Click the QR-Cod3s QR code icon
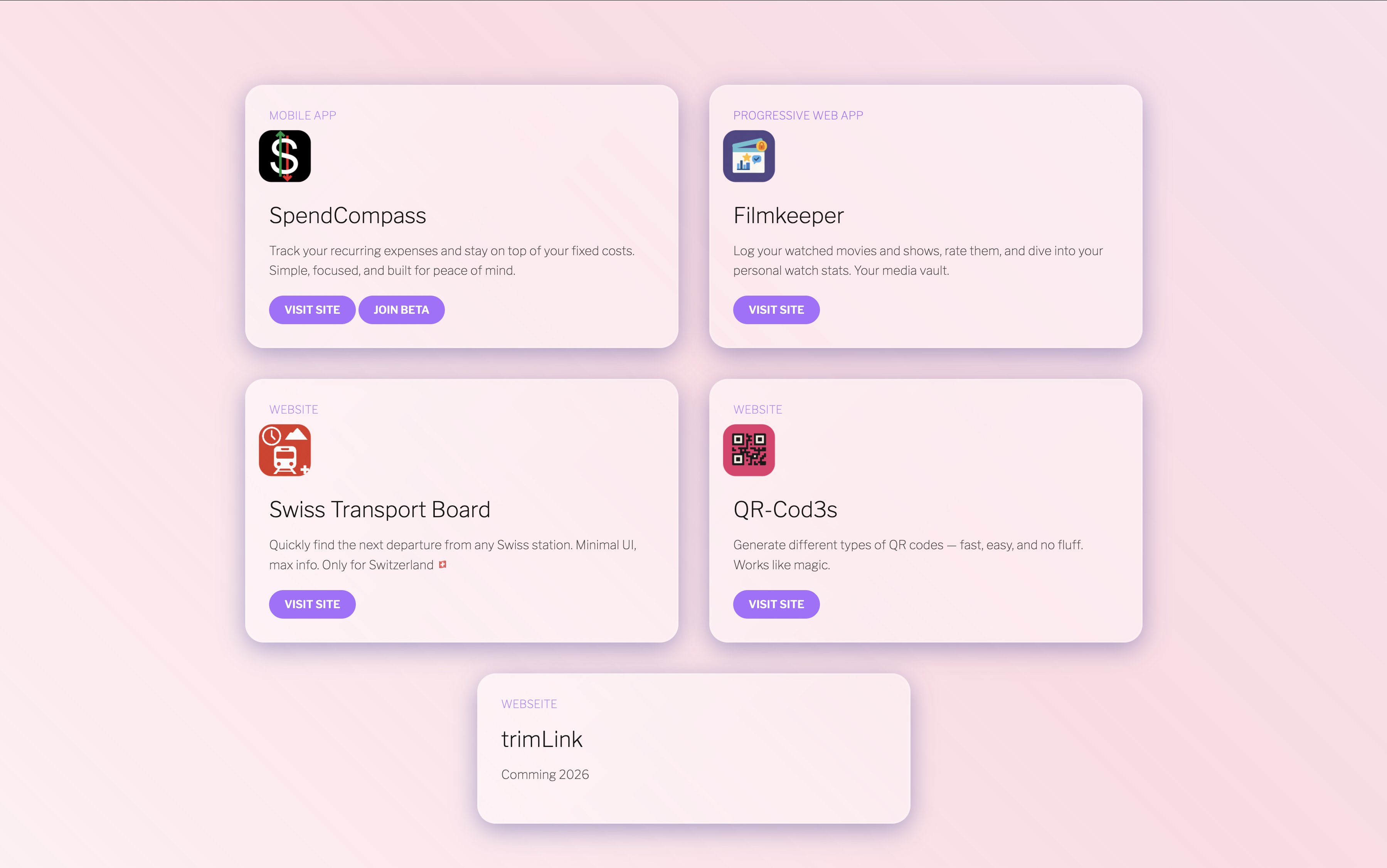This screenshot has width=1387, height=868. [749, 450]
